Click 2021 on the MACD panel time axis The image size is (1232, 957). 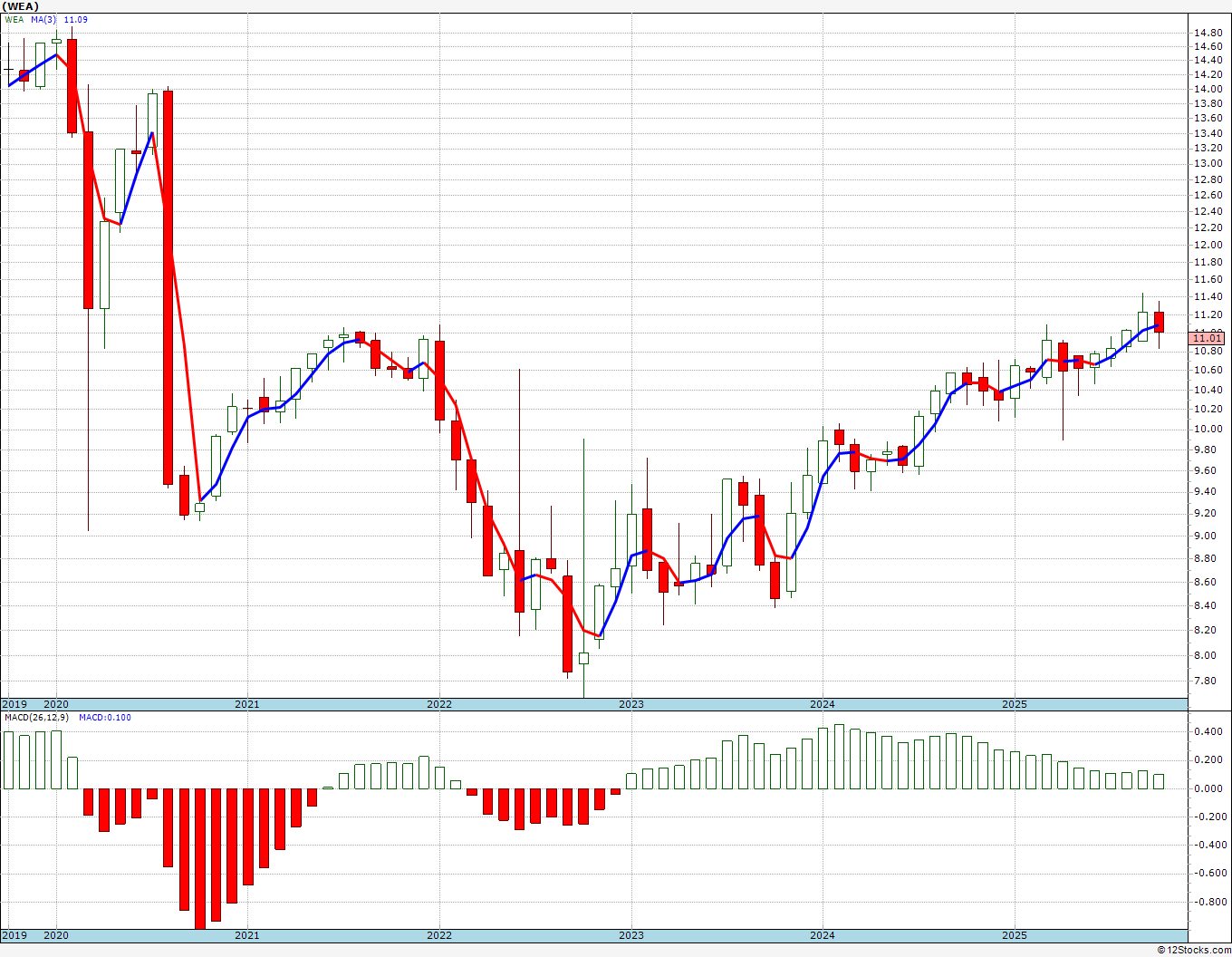pyautogui.click(x=247, y=935)
